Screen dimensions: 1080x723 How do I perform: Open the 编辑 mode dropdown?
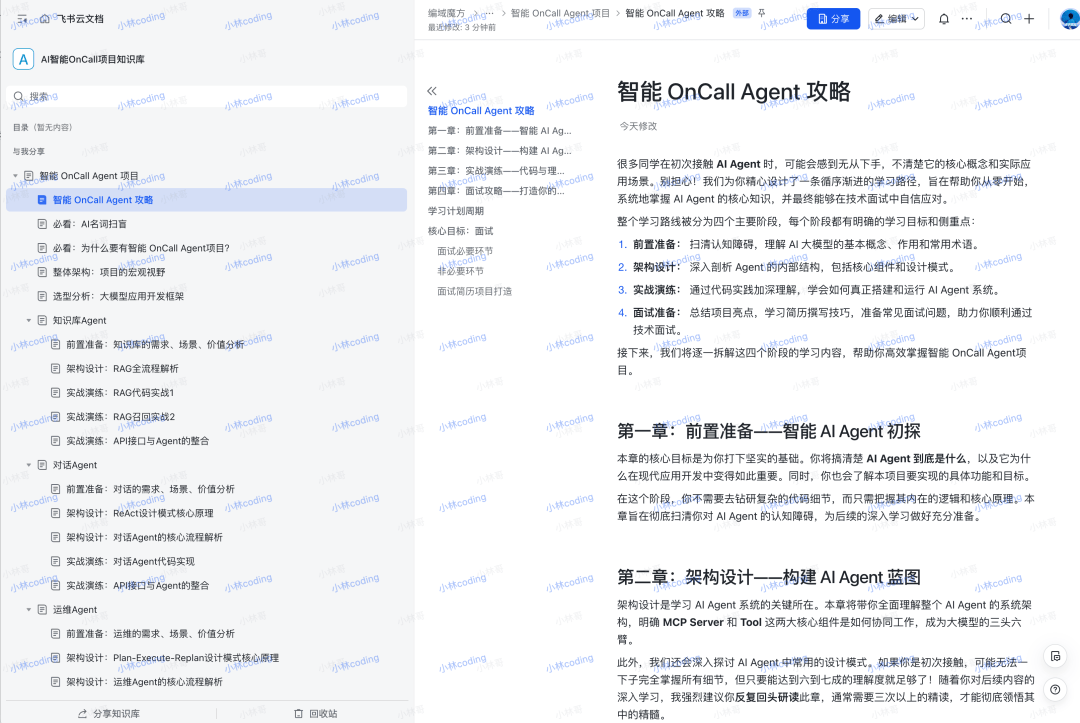(x=896, y=19)
